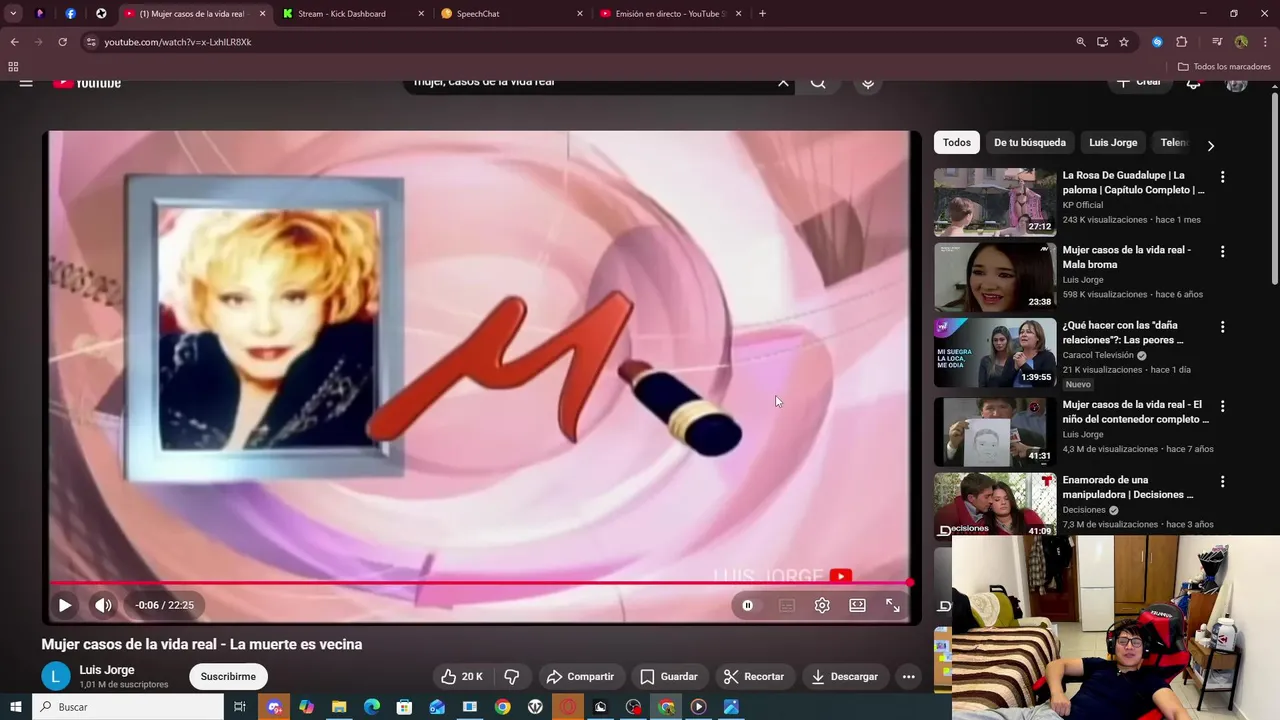Open the player settings gear
Screen dimensions: 1280x720
tap(822, 605)
